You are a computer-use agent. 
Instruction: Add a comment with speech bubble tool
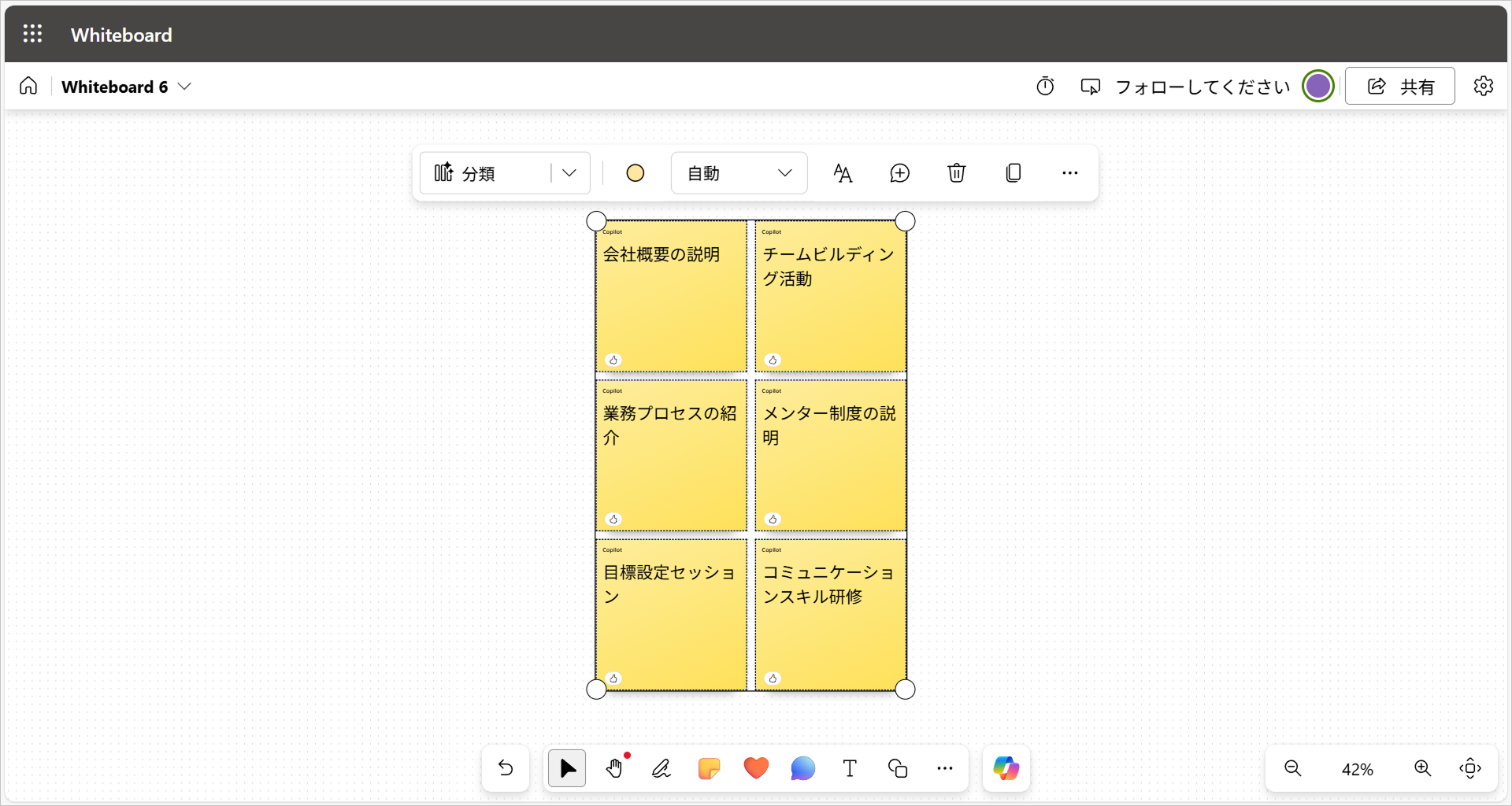tap(802, 769)
